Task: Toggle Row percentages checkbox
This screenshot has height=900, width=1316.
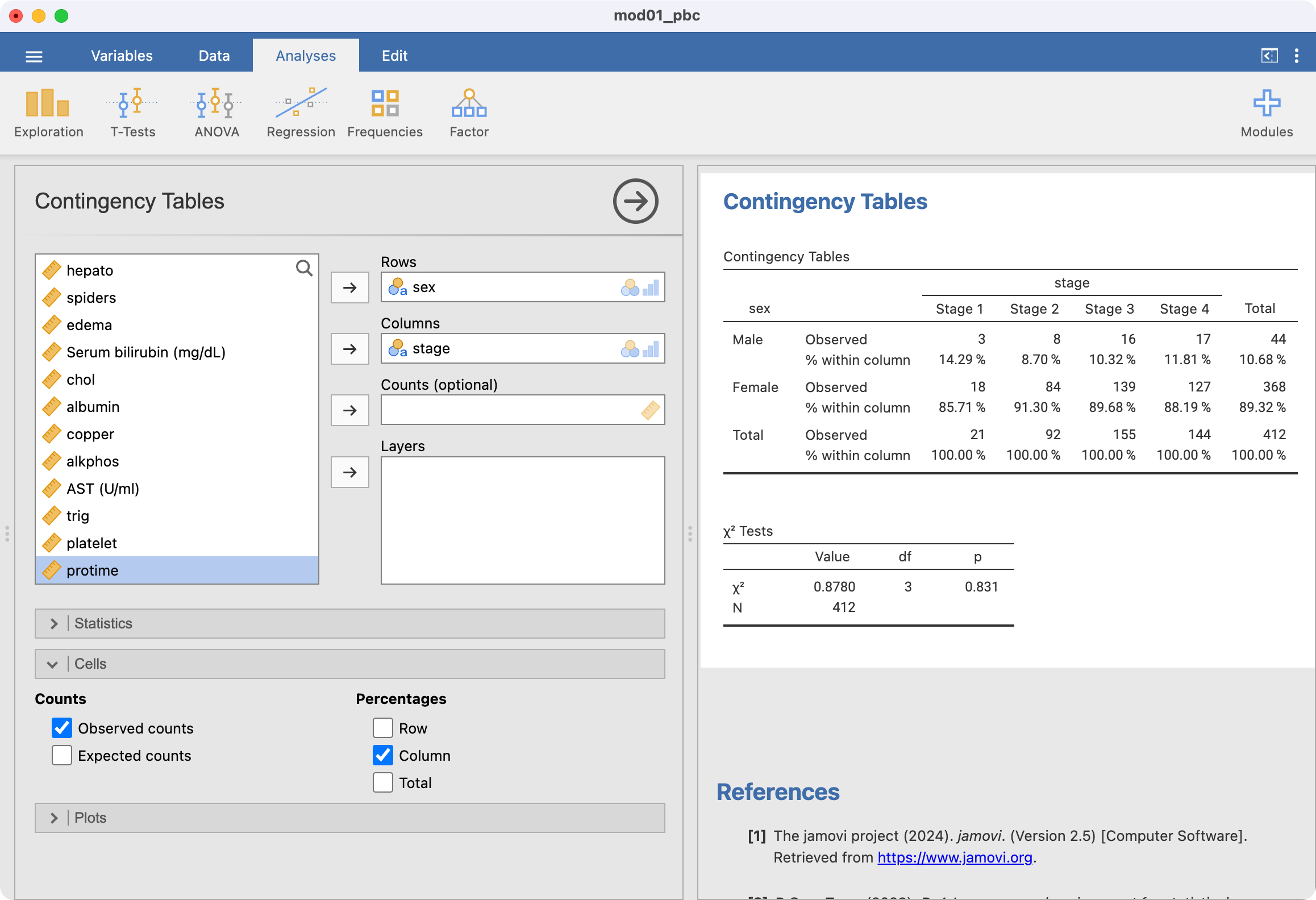Action: pyautogui.click(x=383, y=728)
